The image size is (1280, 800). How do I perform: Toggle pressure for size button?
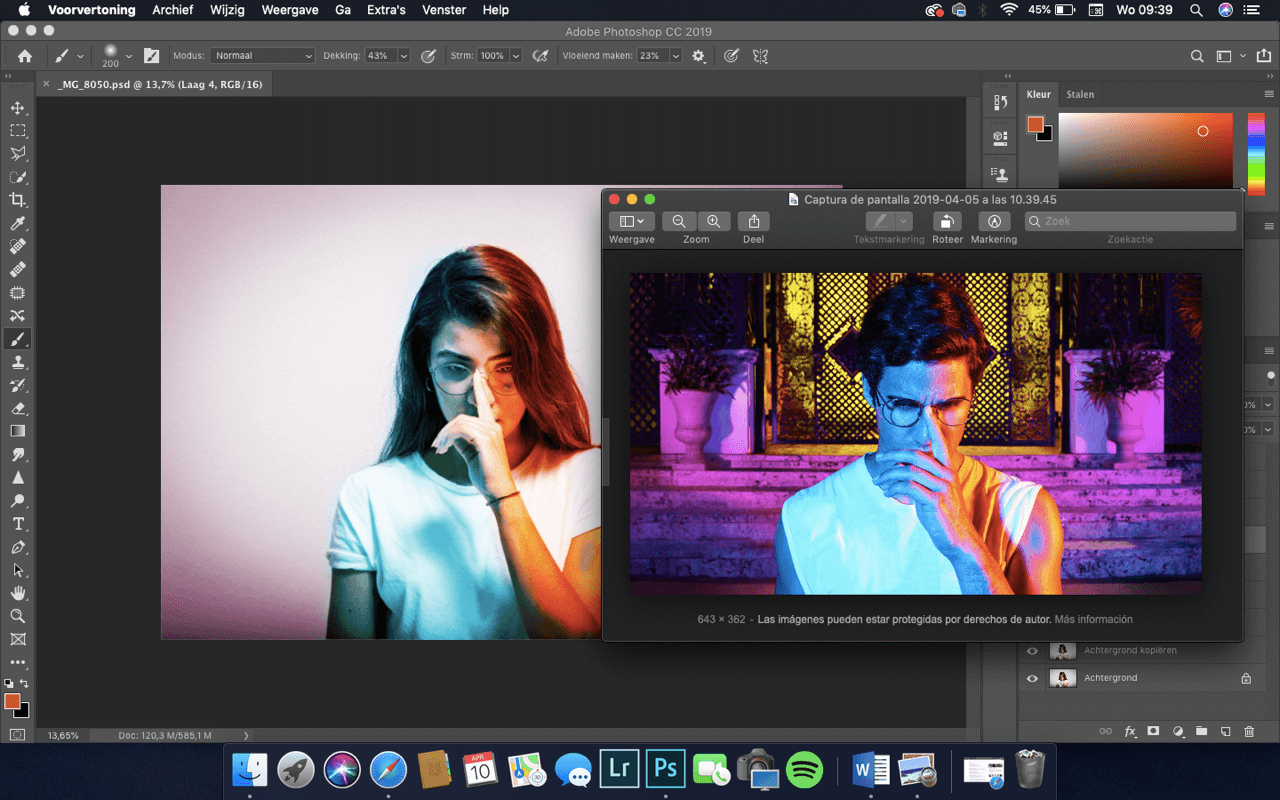click(731, 56)
